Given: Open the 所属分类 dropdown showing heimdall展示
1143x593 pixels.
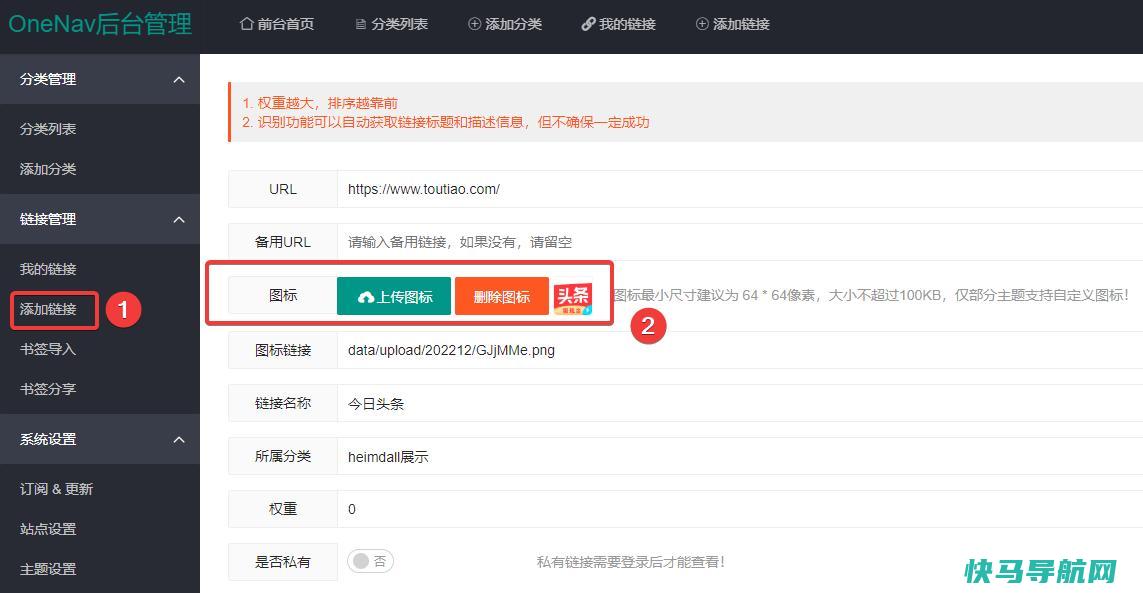Looking at the screenshot, I should 740,457.
